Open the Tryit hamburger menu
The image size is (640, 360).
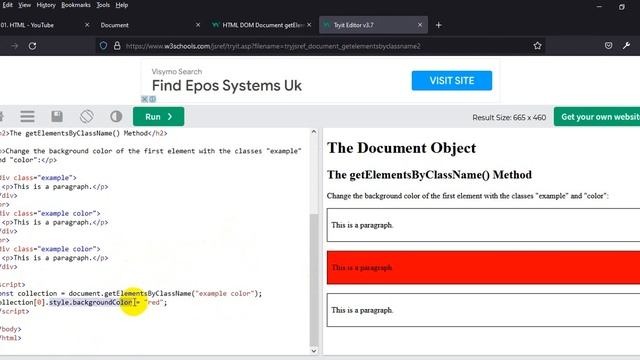click(27, 116)
